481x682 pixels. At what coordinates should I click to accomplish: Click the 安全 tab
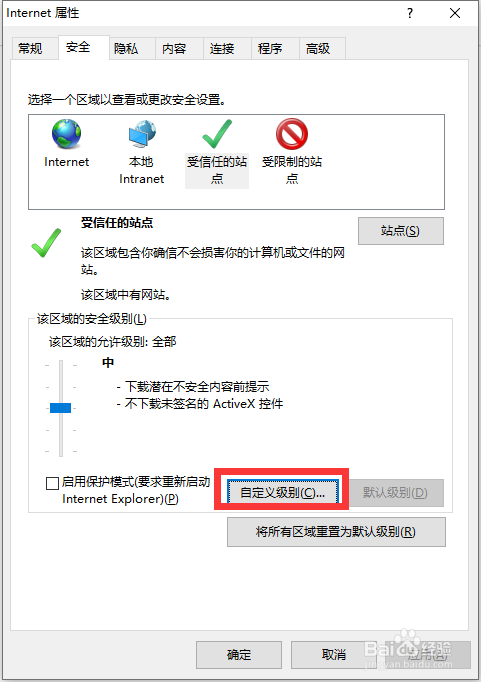coord(78,47)
